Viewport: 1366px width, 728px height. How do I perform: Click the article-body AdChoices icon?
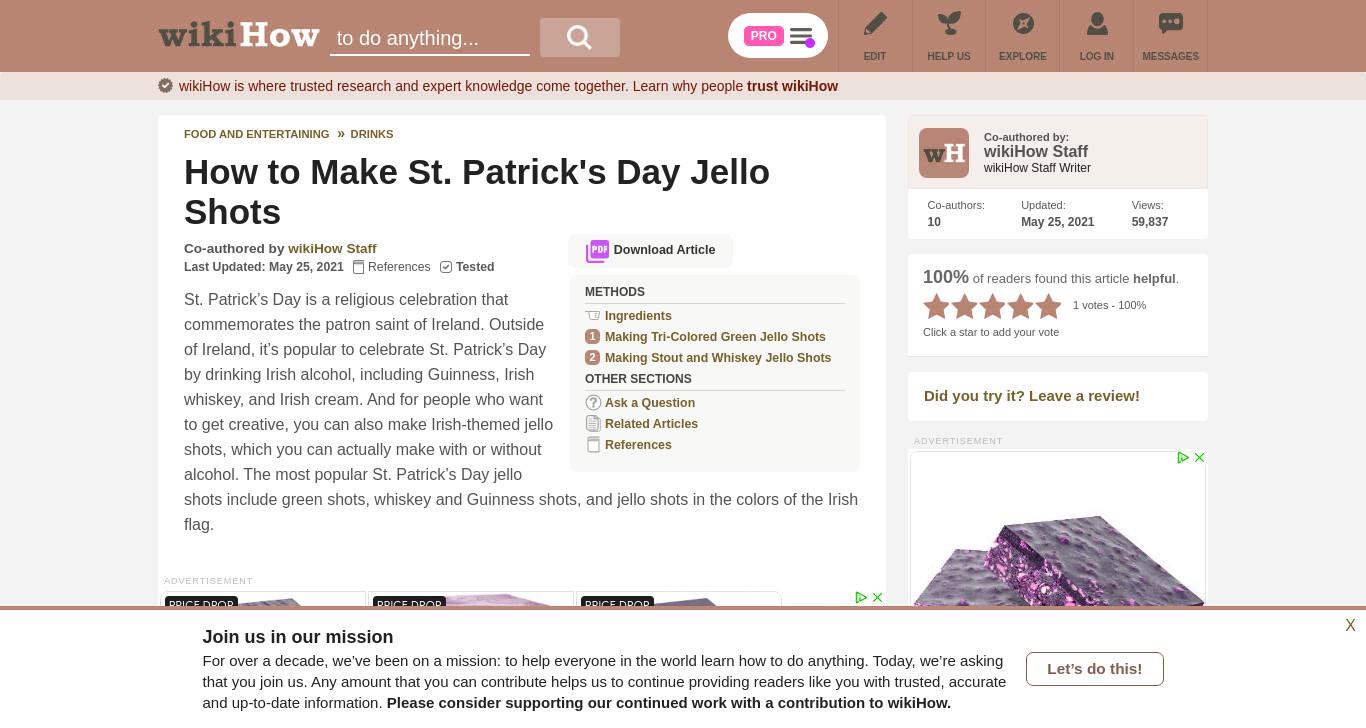tap(861, 598)
